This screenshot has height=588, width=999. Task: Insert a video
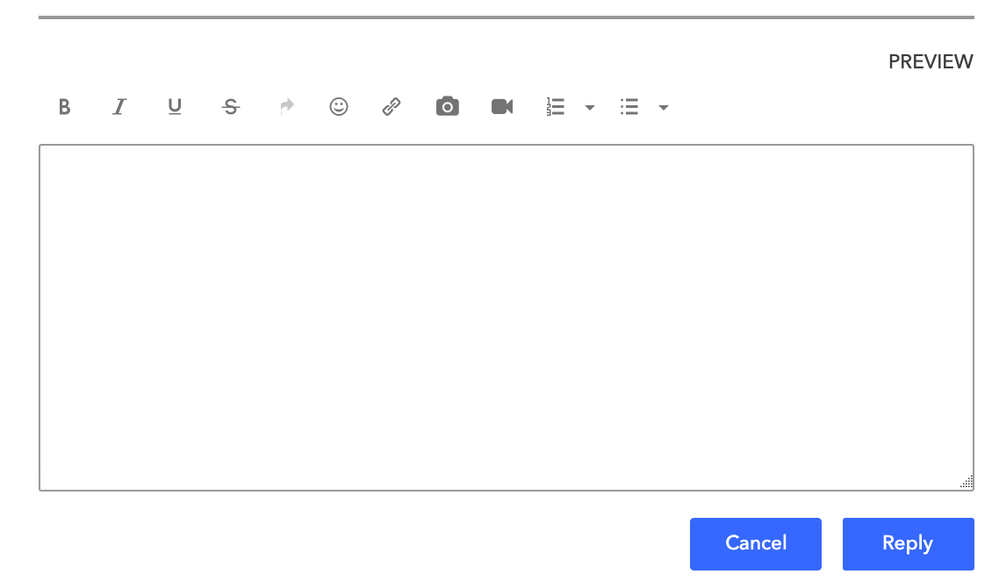tap(501, 106)
